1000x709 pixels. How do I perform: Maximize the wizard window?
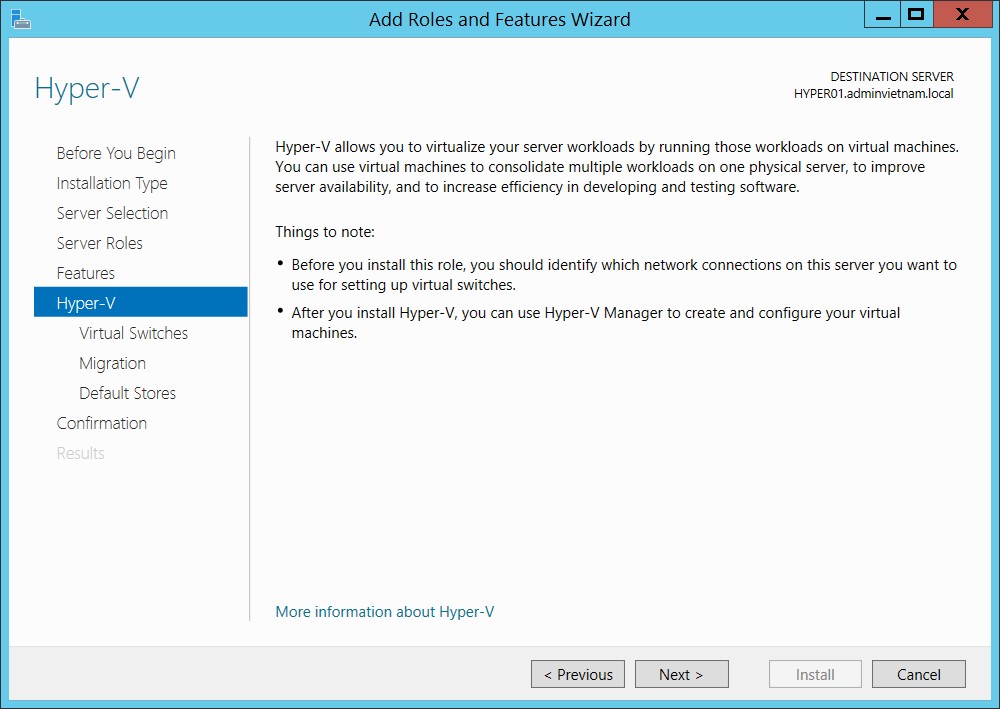click(x=915, y=16)
